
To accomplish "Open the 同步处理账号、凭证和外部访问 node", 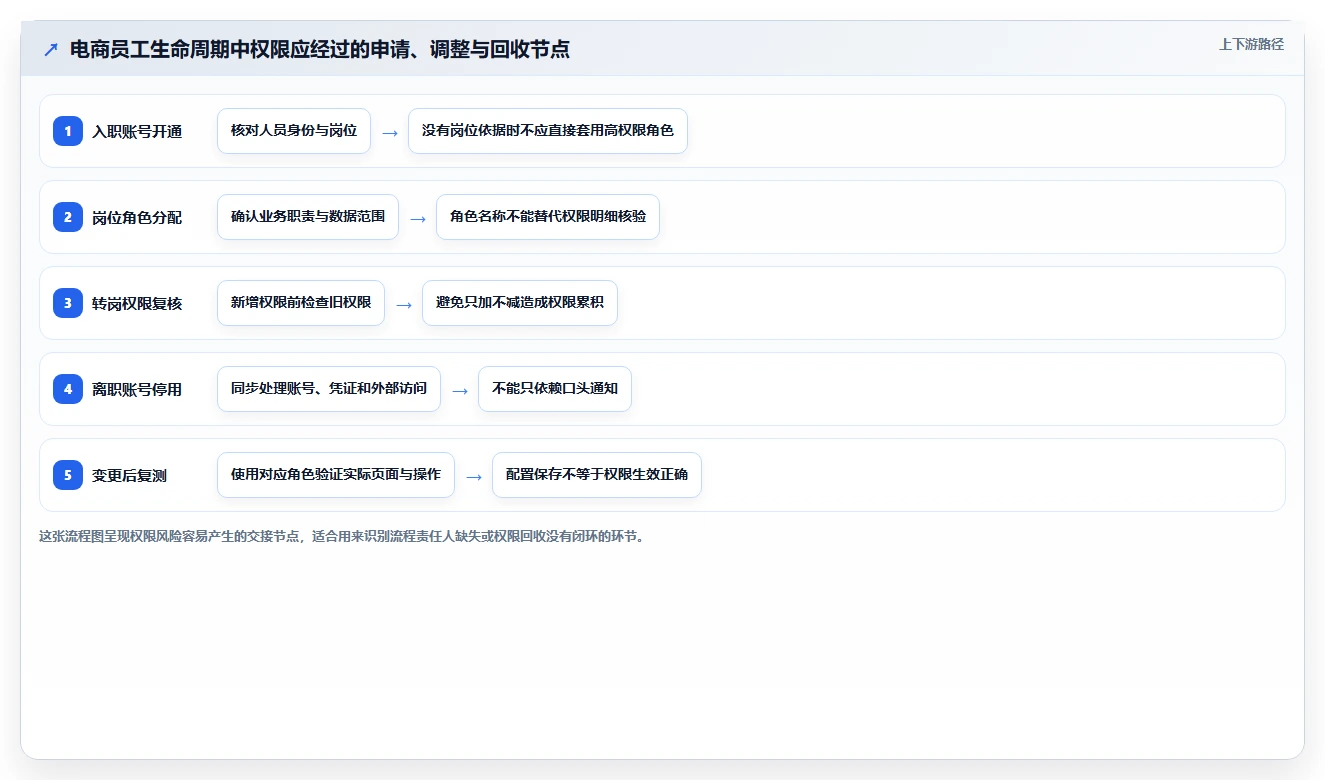I will 329,389.
